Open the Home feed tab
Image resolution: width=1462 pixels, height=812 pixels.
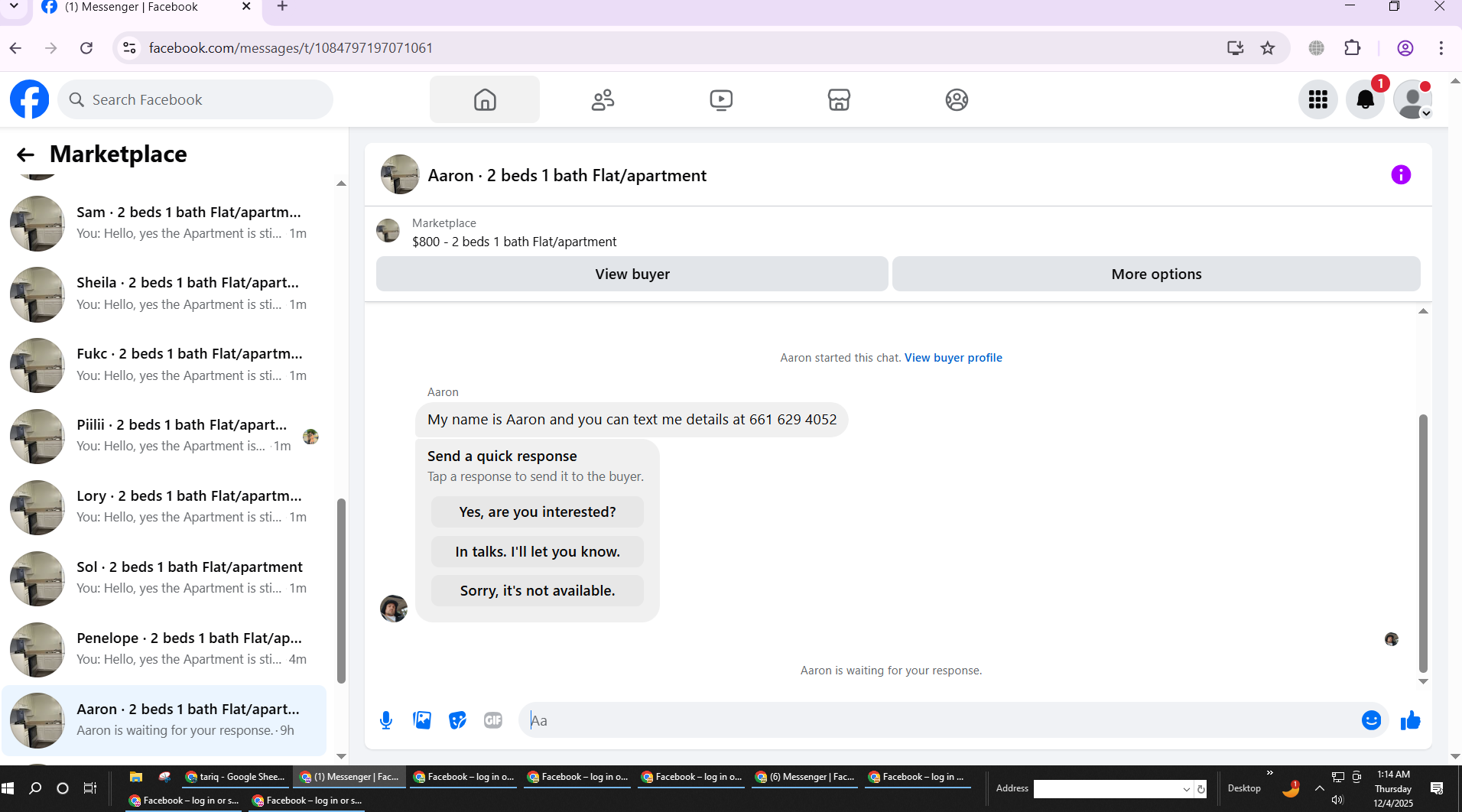pos(485,99)
